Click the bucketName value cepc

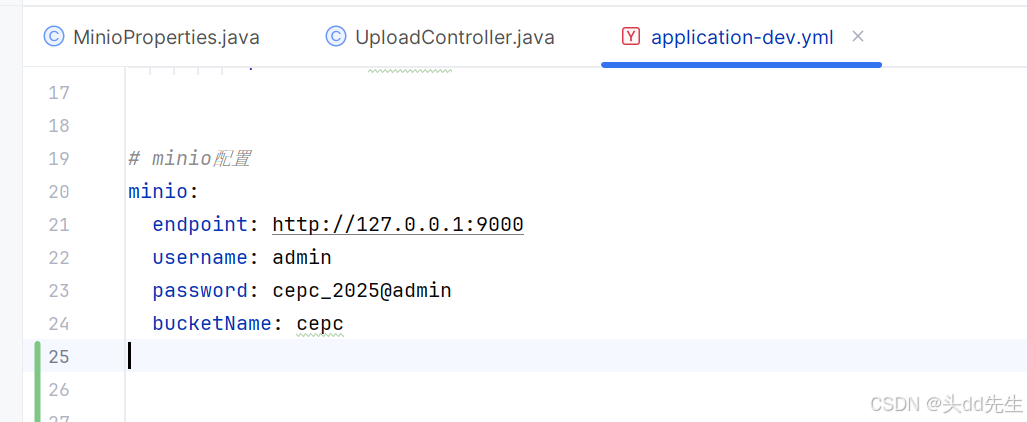320,324
